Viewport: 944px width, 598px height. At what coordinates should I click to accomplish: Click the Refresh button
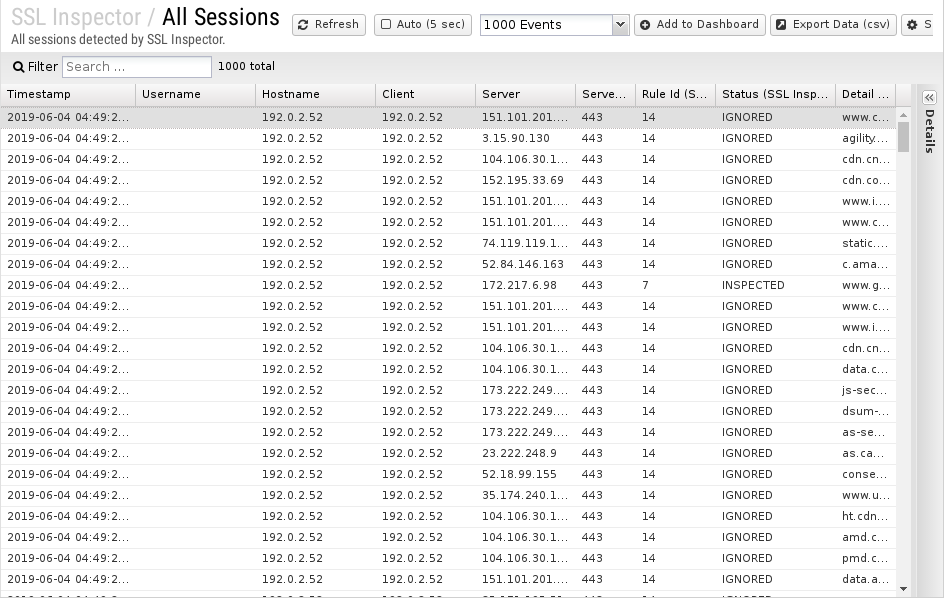(x=329, y=25)
